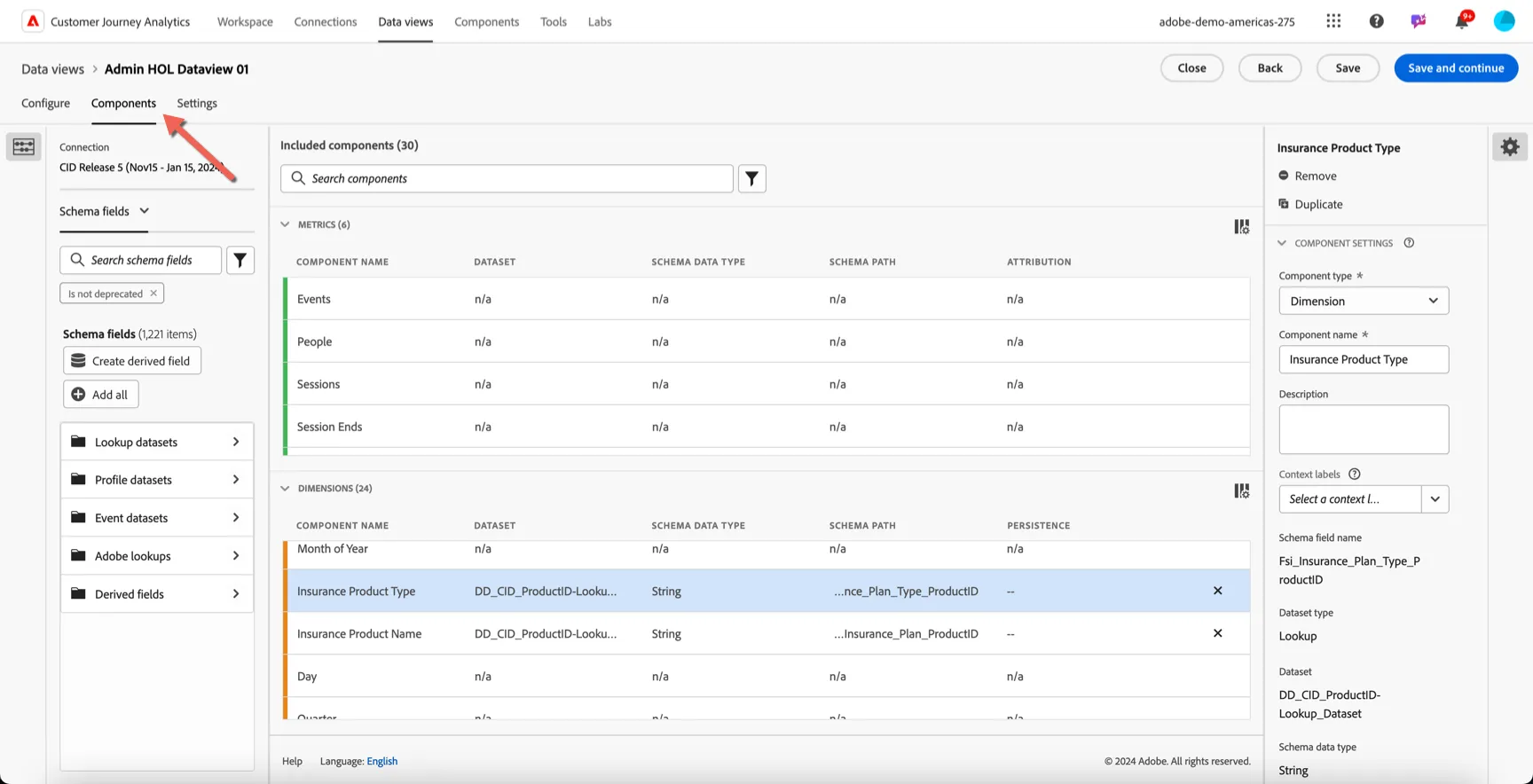Click Remove in Insurance Product Type panel
This screenshot has width=1533, height=784.
pos(1308,176)
